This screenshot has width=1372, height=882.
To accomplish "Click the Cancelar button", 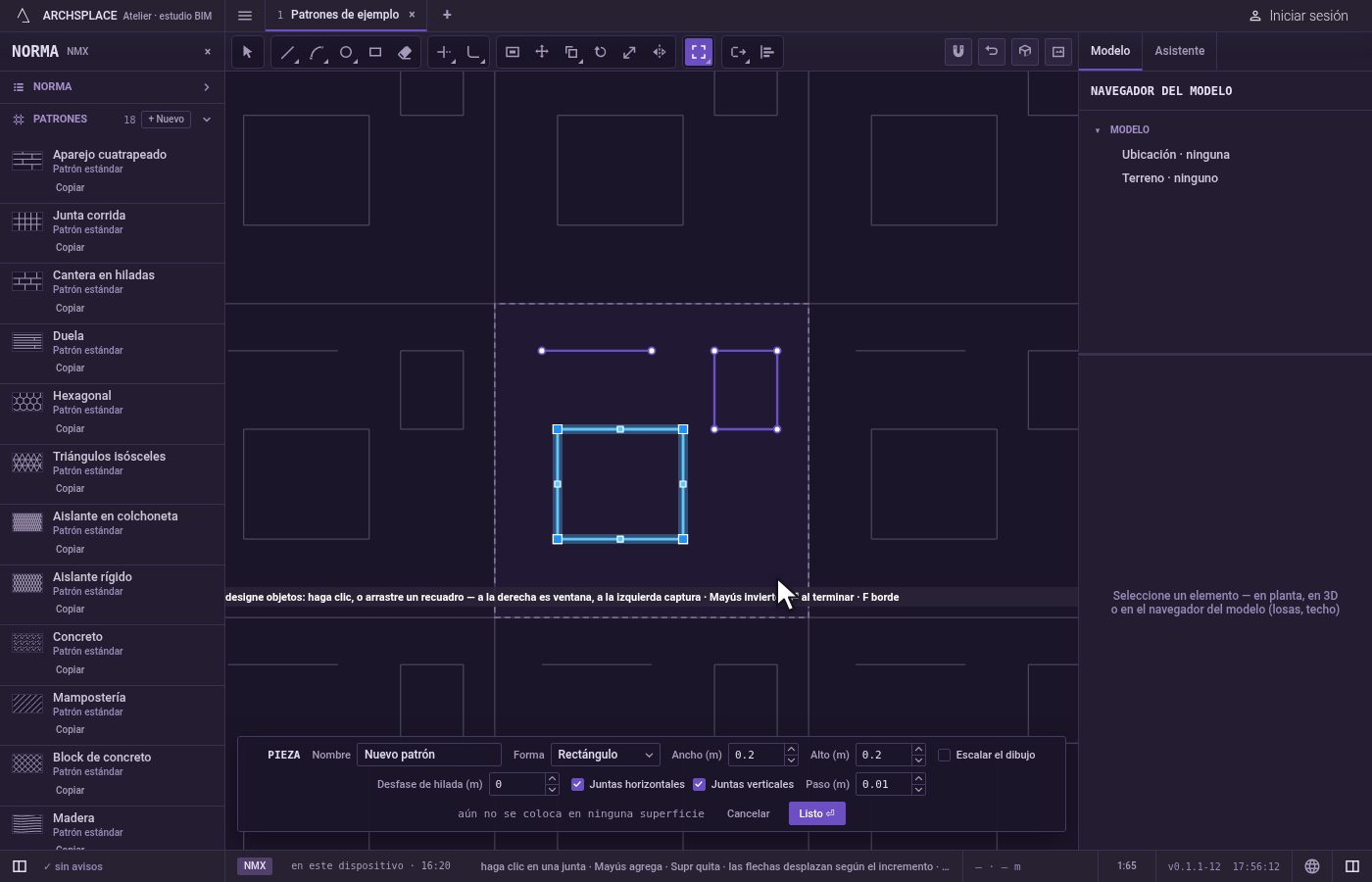I will coord(748,813).
